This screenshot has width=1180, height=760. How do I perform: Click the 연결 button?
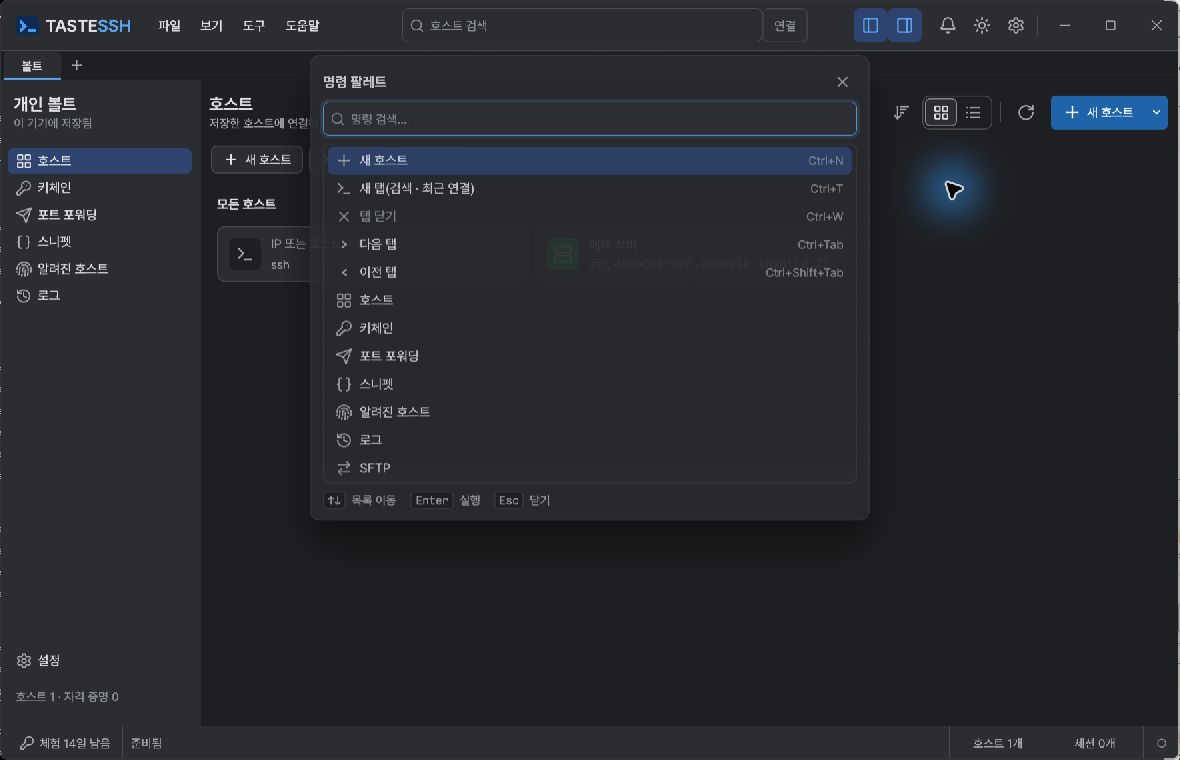pyautogui.click(x=785, y=26)
